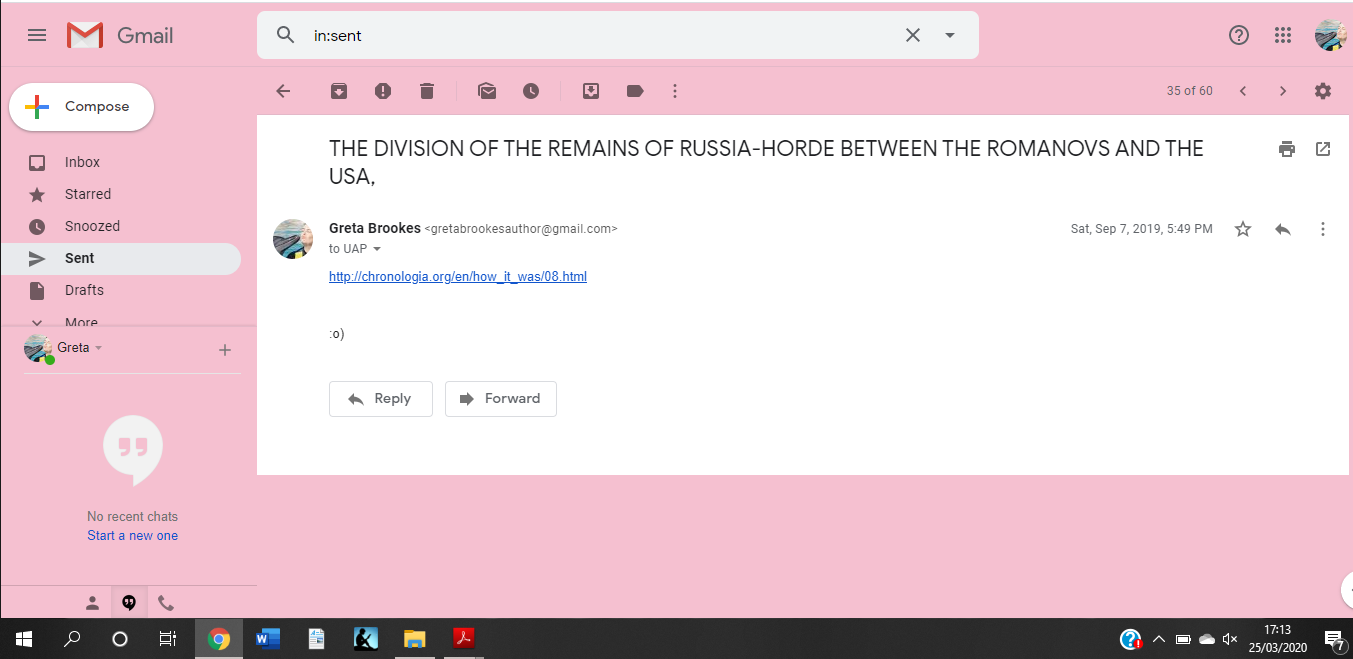This screenshot has height=659, width=1353.
Task: Star the message from Greta Brookes
Action: point(1243,229)
